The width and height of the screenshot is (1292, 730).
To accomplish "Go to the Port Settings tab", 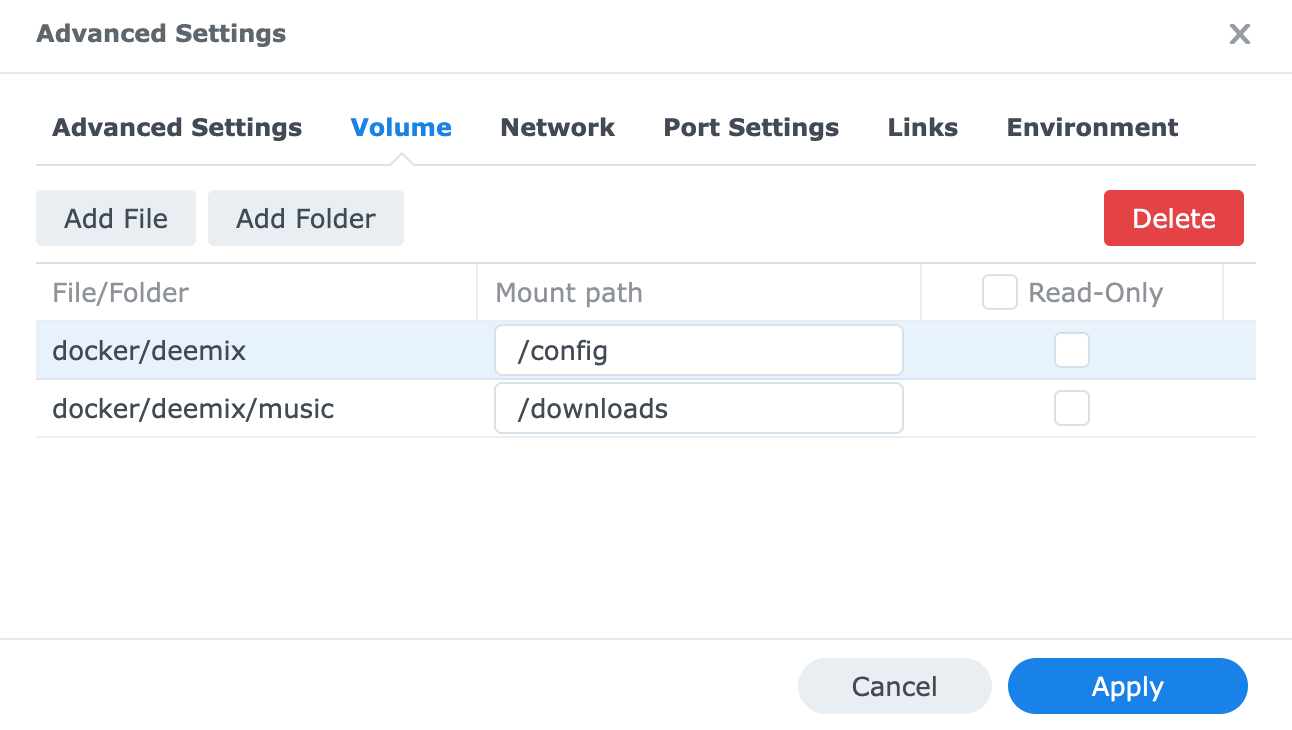I will pos(751,128).
